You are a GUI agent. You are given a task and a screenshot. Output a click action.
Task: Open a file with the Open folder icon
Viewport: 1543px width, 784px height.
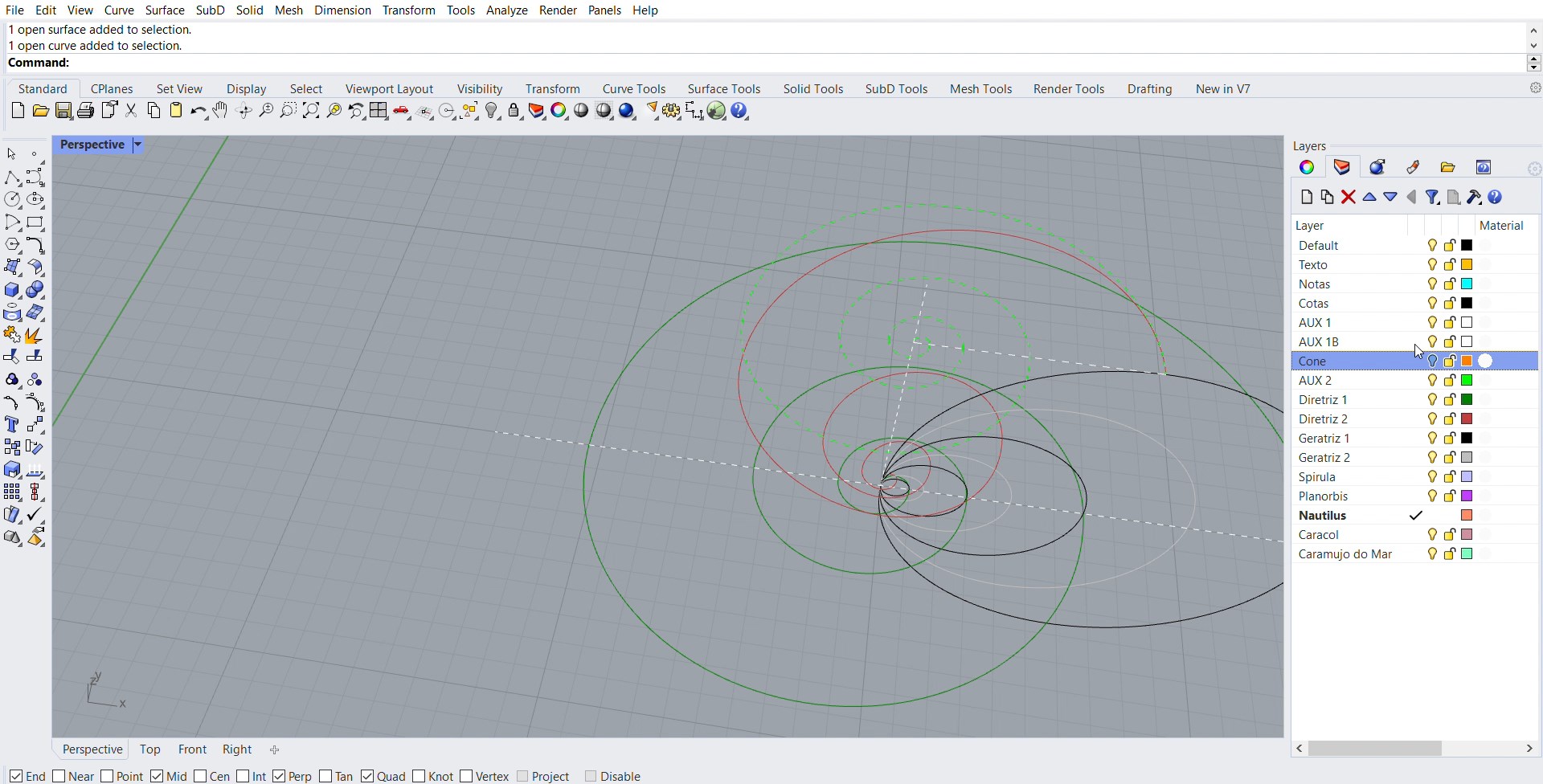click(41, 111)
